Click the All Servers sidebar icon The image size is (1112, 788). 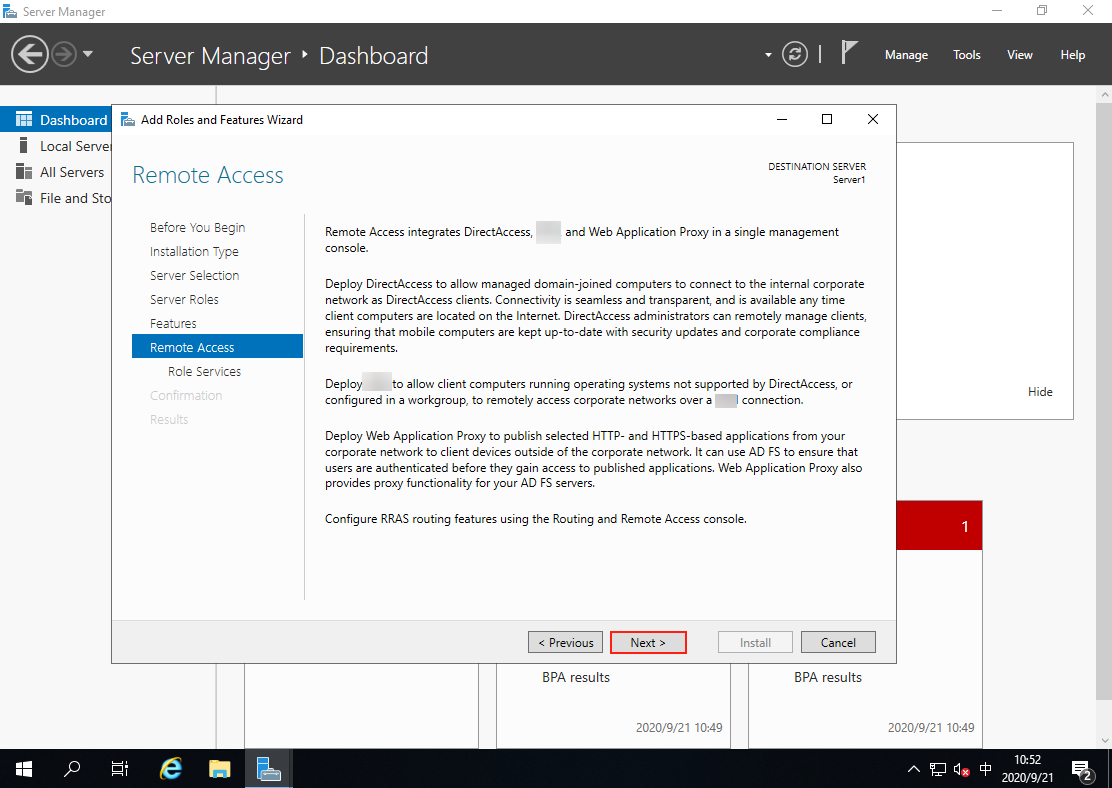[24, 172]
